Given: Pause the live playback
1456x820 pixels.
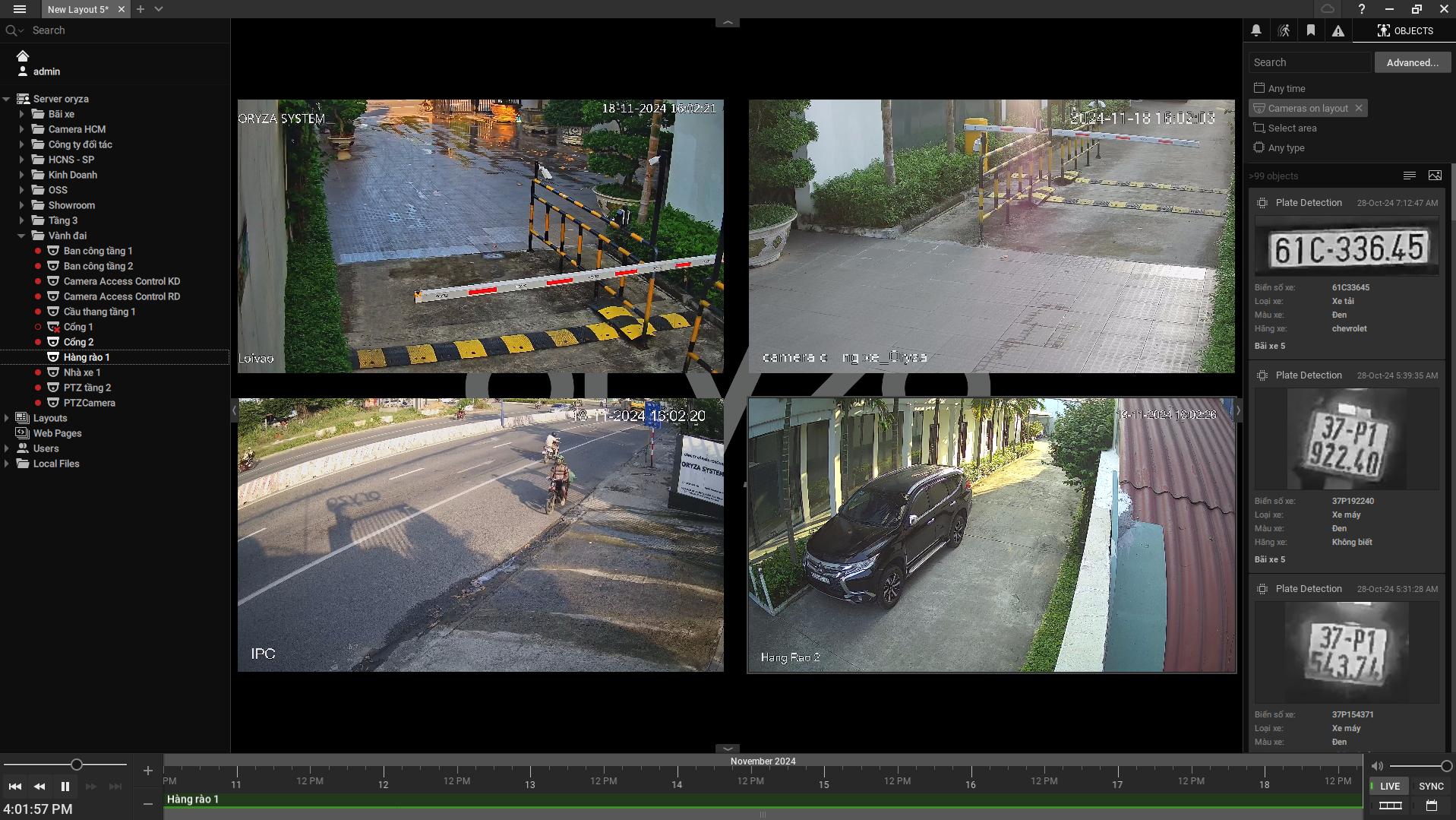Looking at the screenshot, I should (65, 787).
